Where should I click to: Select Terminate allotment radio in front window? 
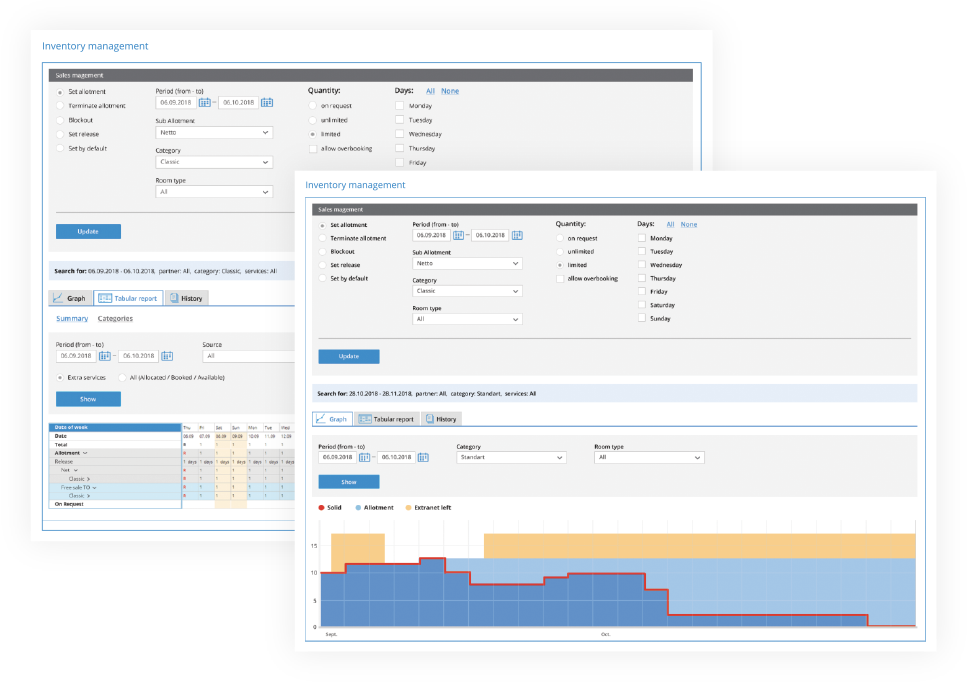pos(322,239)
